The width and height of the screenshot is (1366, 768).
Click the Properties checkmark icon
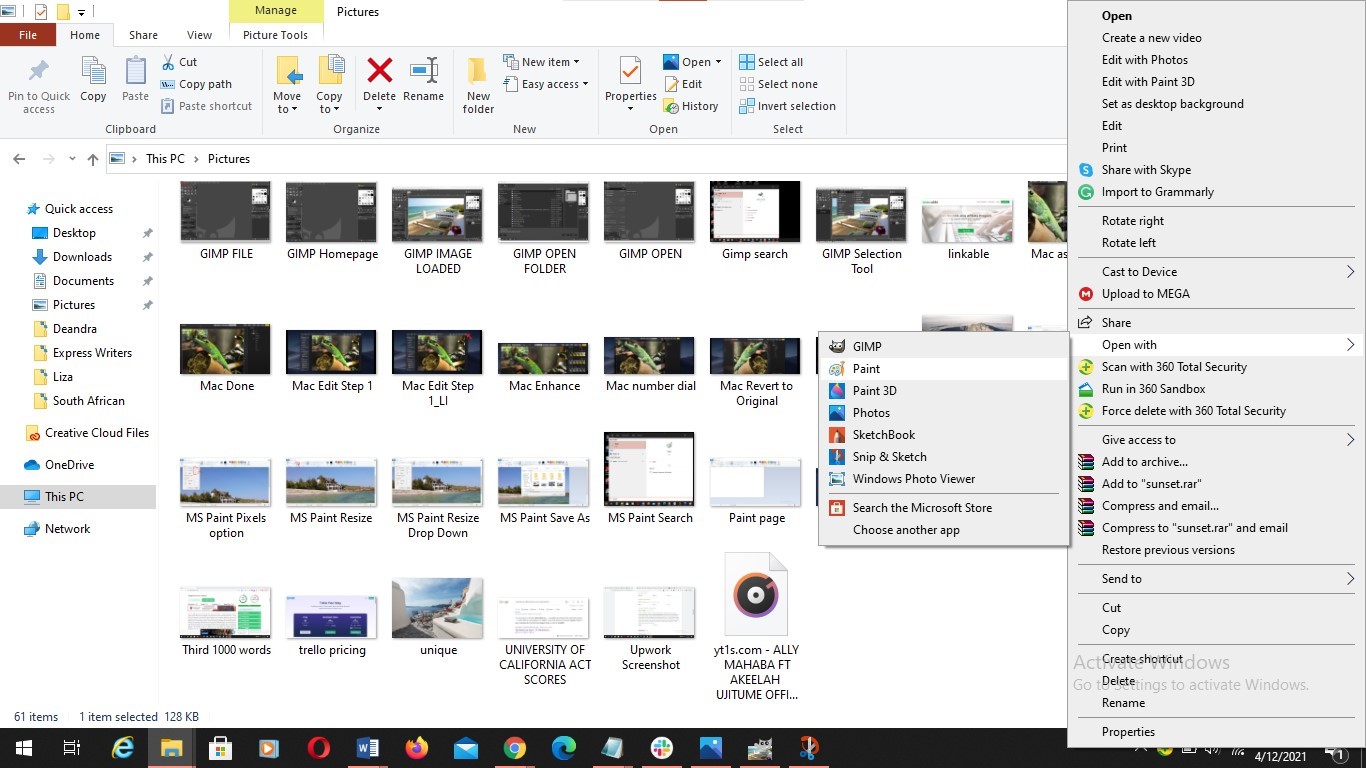(630, 70)
